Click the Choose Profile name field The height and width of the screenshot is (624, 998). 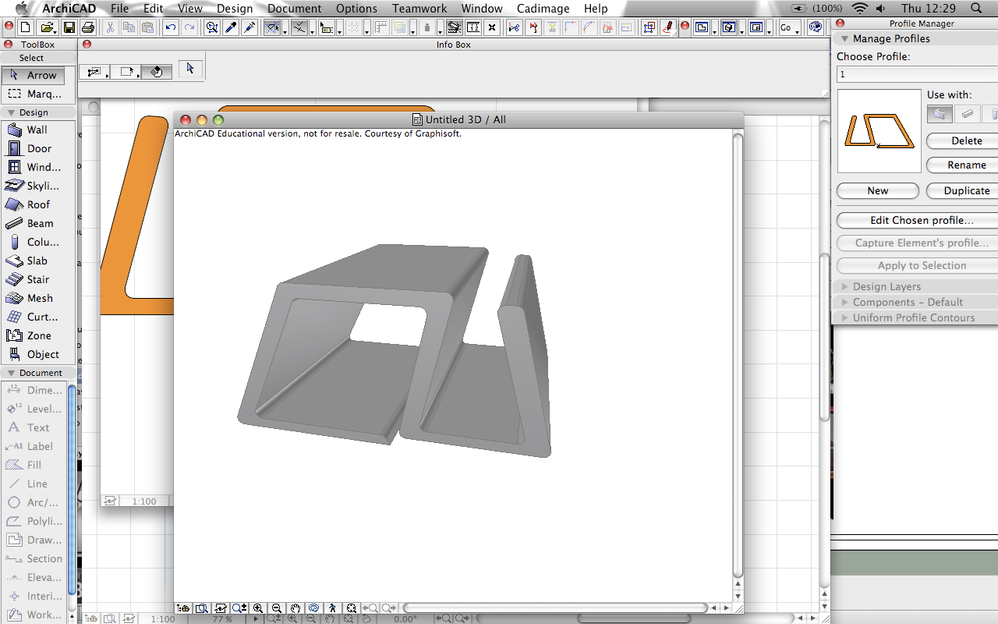pyautogui.click(x=914, y=74)
